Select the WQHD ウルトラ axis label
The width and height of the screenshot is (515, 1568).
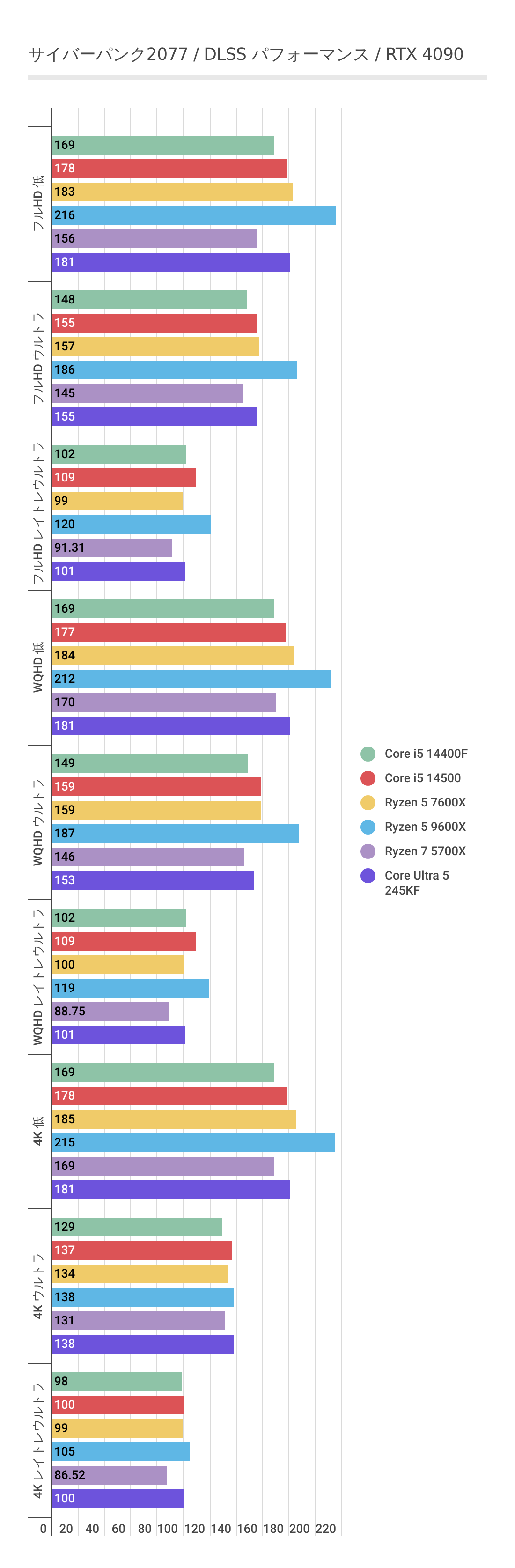38,822
